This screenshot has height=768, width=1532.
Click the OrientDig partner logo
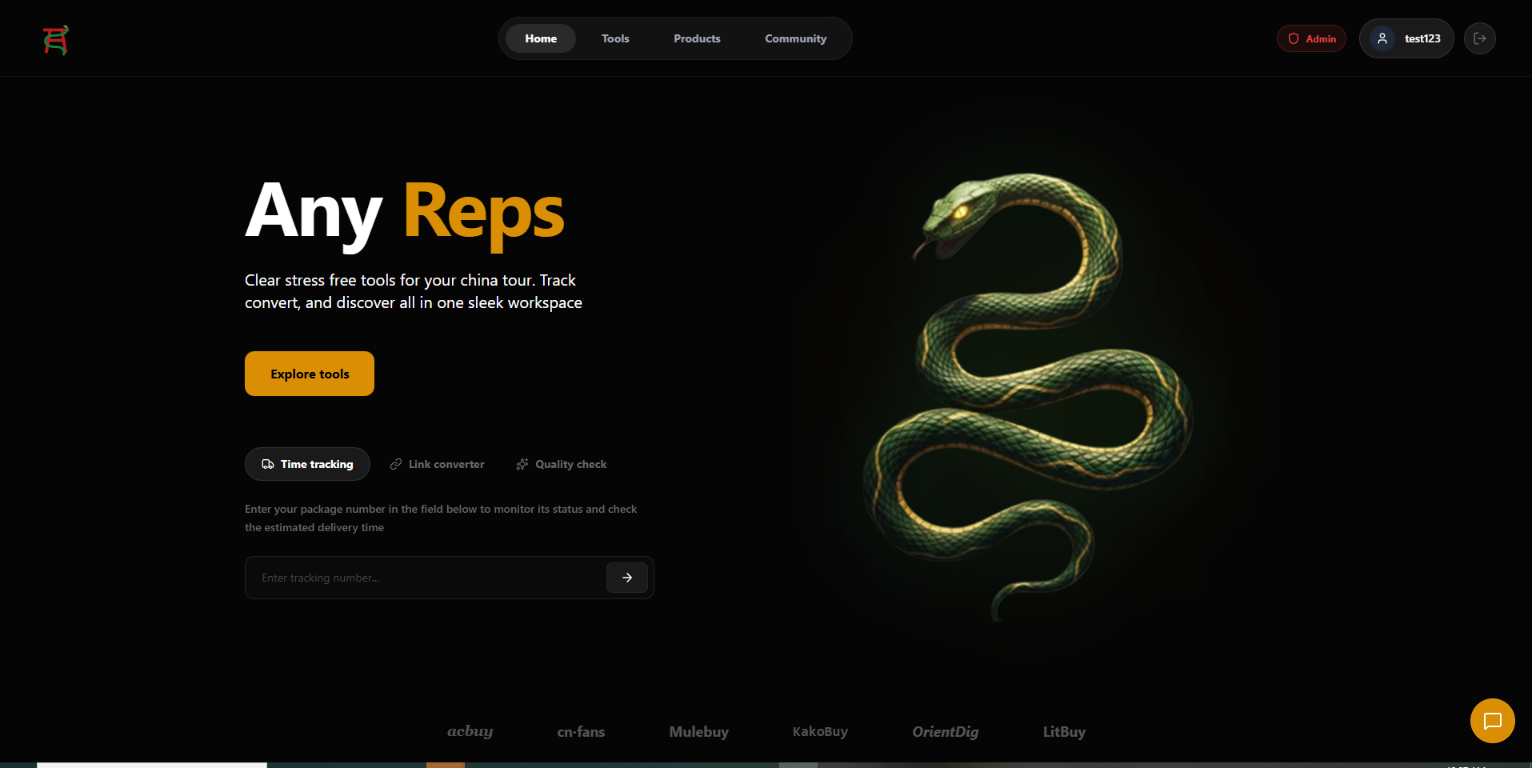(946, 732)
